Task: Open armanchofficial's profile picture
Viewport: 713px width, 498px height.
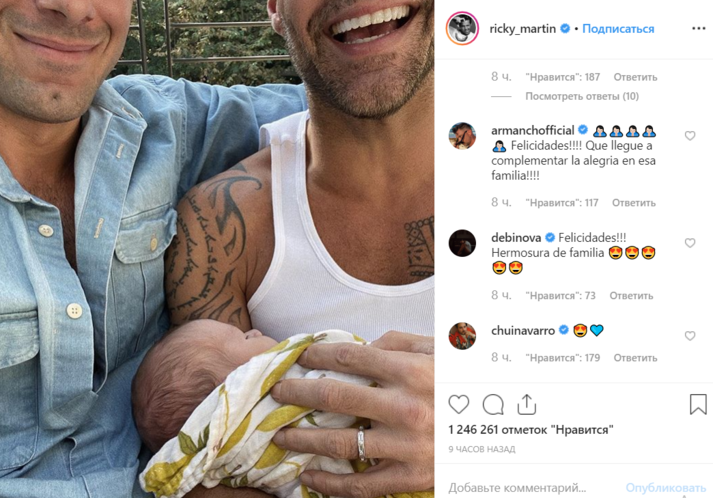Action: [x=462, y=136]
